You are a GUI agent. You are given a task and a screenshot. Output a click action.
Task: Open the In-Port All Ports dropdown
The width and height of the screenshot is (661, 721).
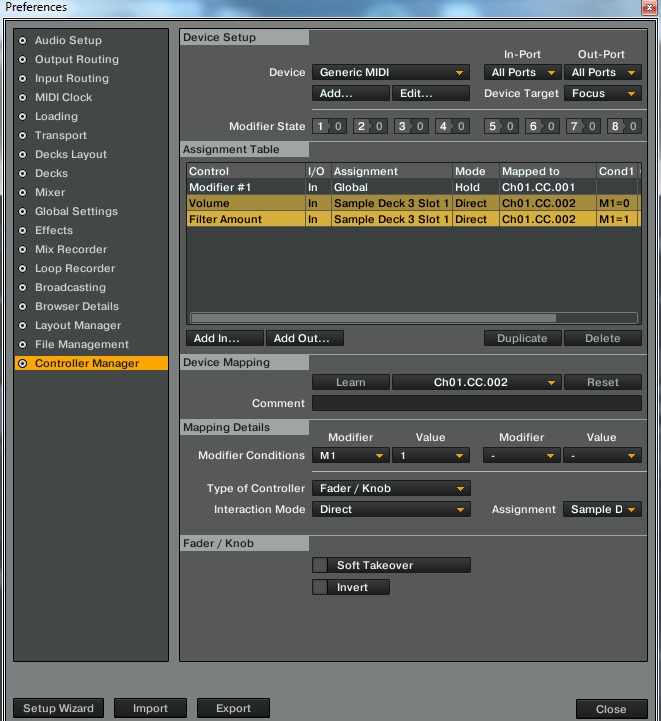tap(522, 72)
